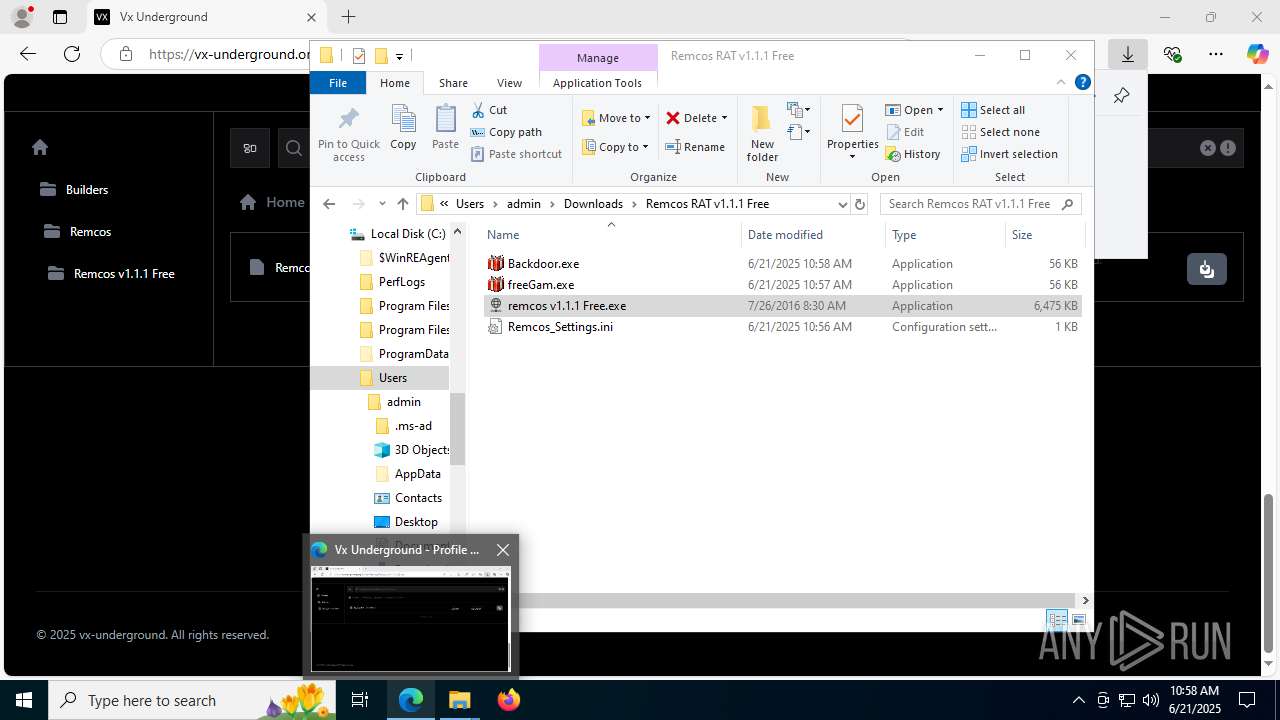Open Edge Copilot icon

point(1257,54)
